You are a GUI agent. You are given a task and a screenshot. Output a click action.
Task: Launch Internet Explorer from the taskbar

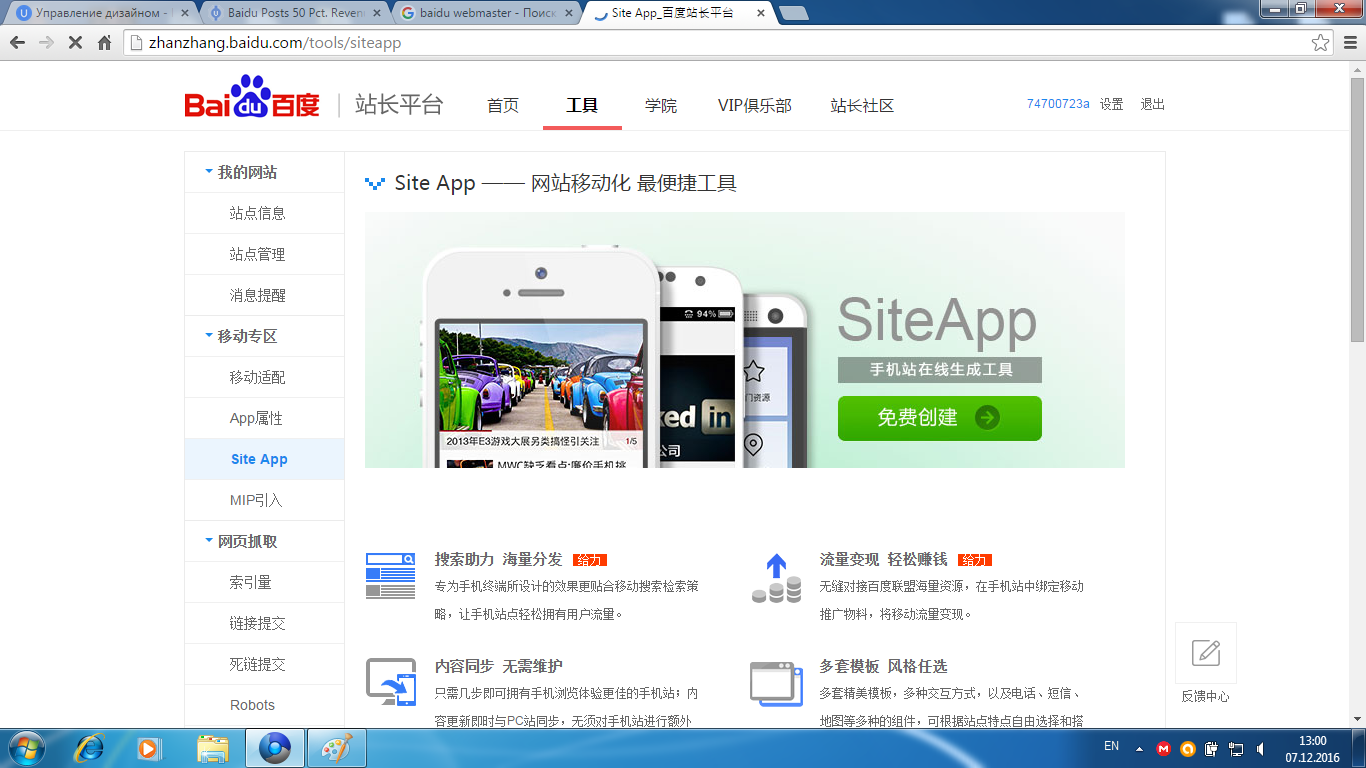coord(90,748)
